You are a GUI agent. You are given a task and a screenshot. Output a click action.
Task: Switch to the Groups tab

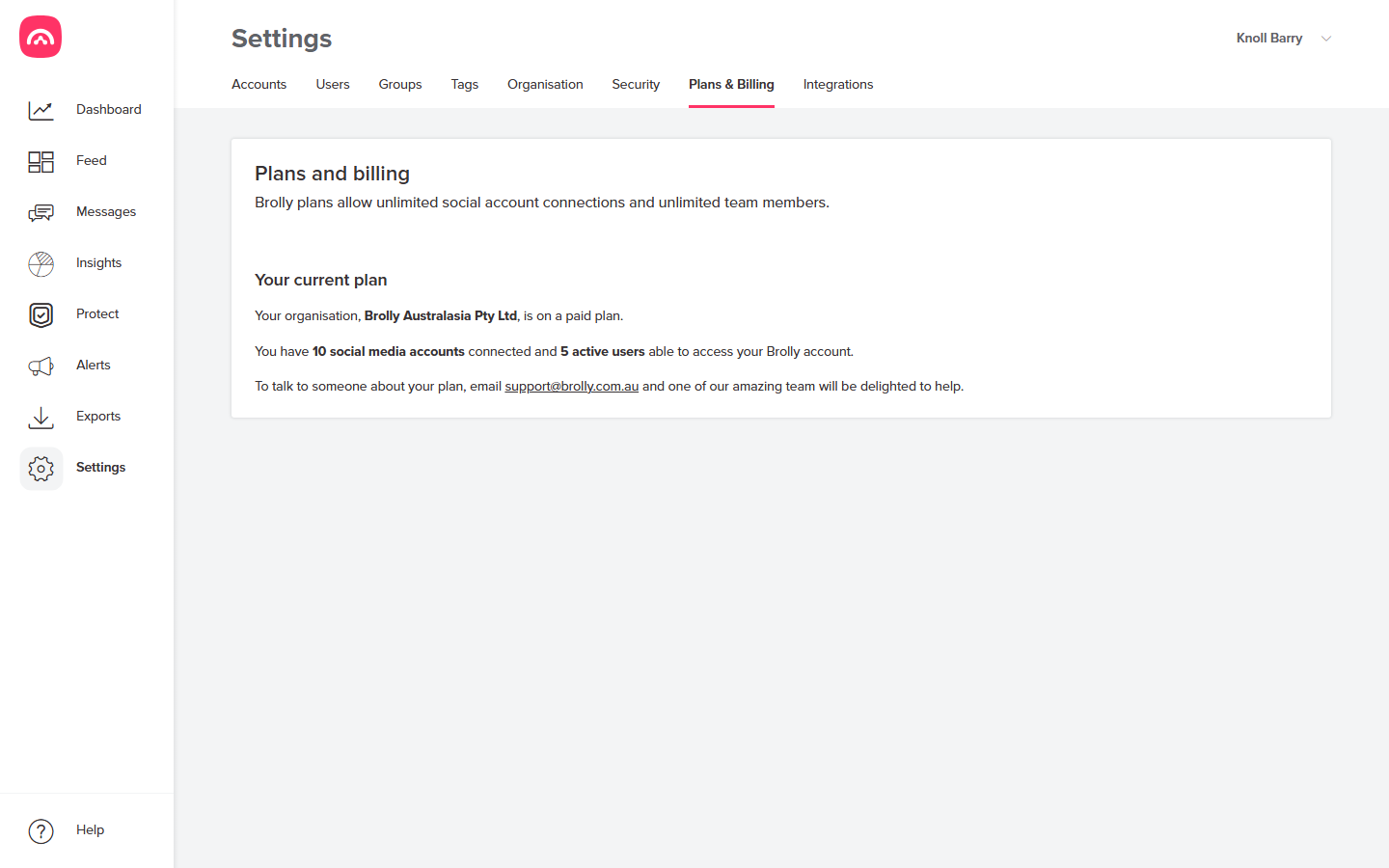(x=400, y=84)
